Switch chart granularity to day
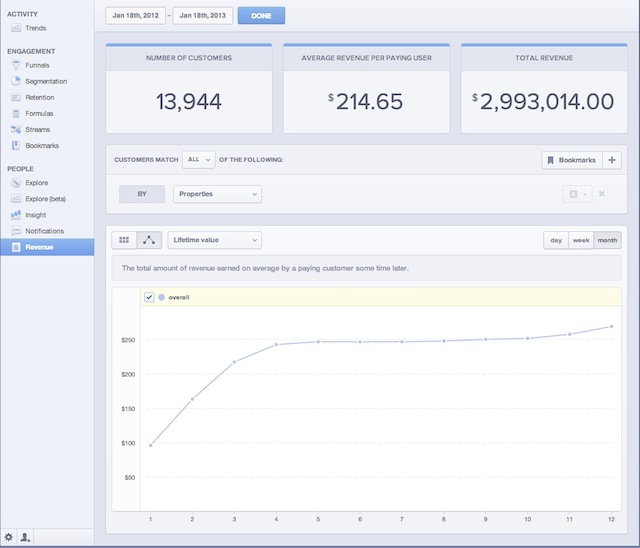 [x=555, y=240]
